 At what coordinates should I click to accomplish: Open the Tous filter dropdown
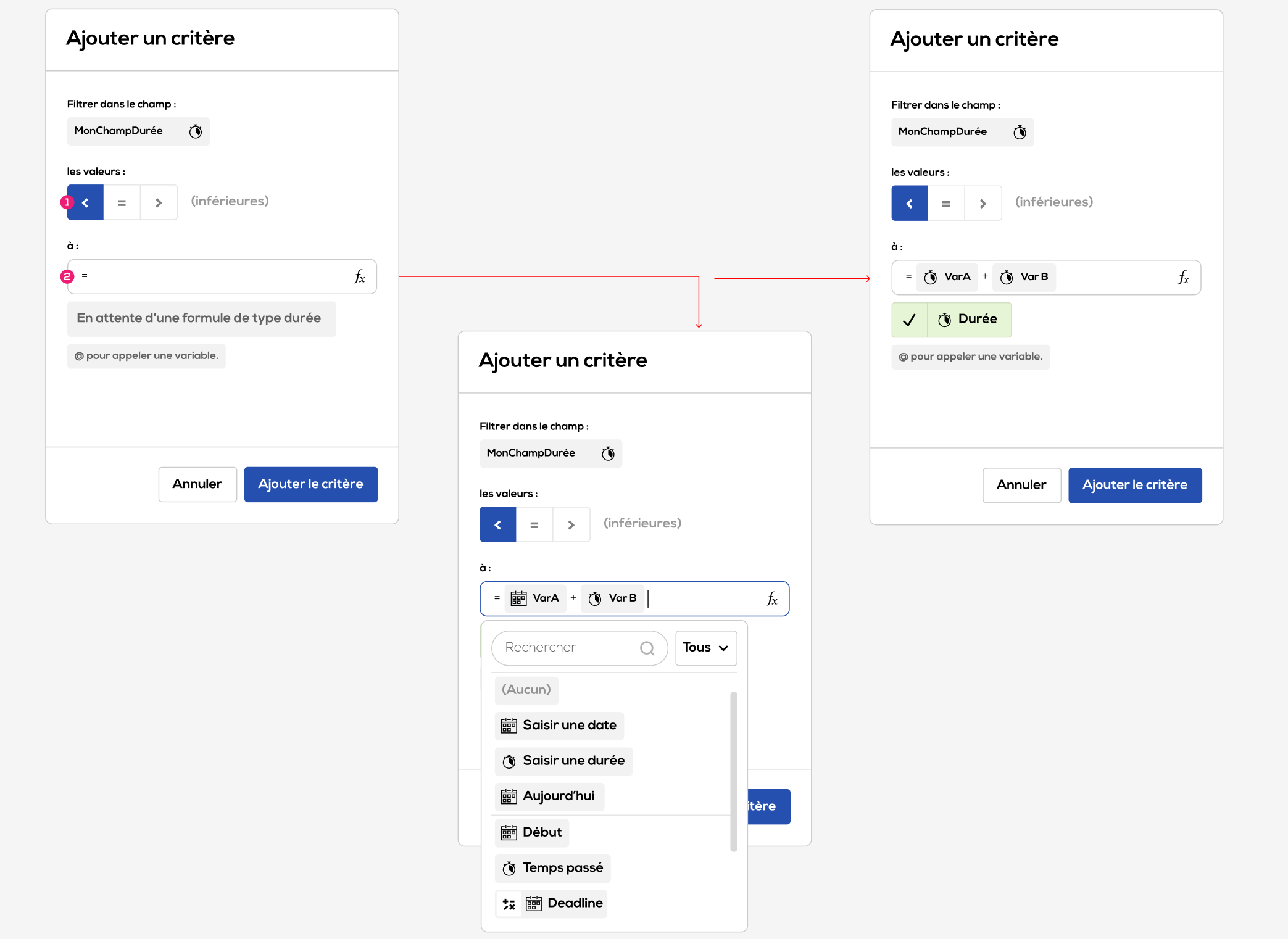[x=705, y=648]
